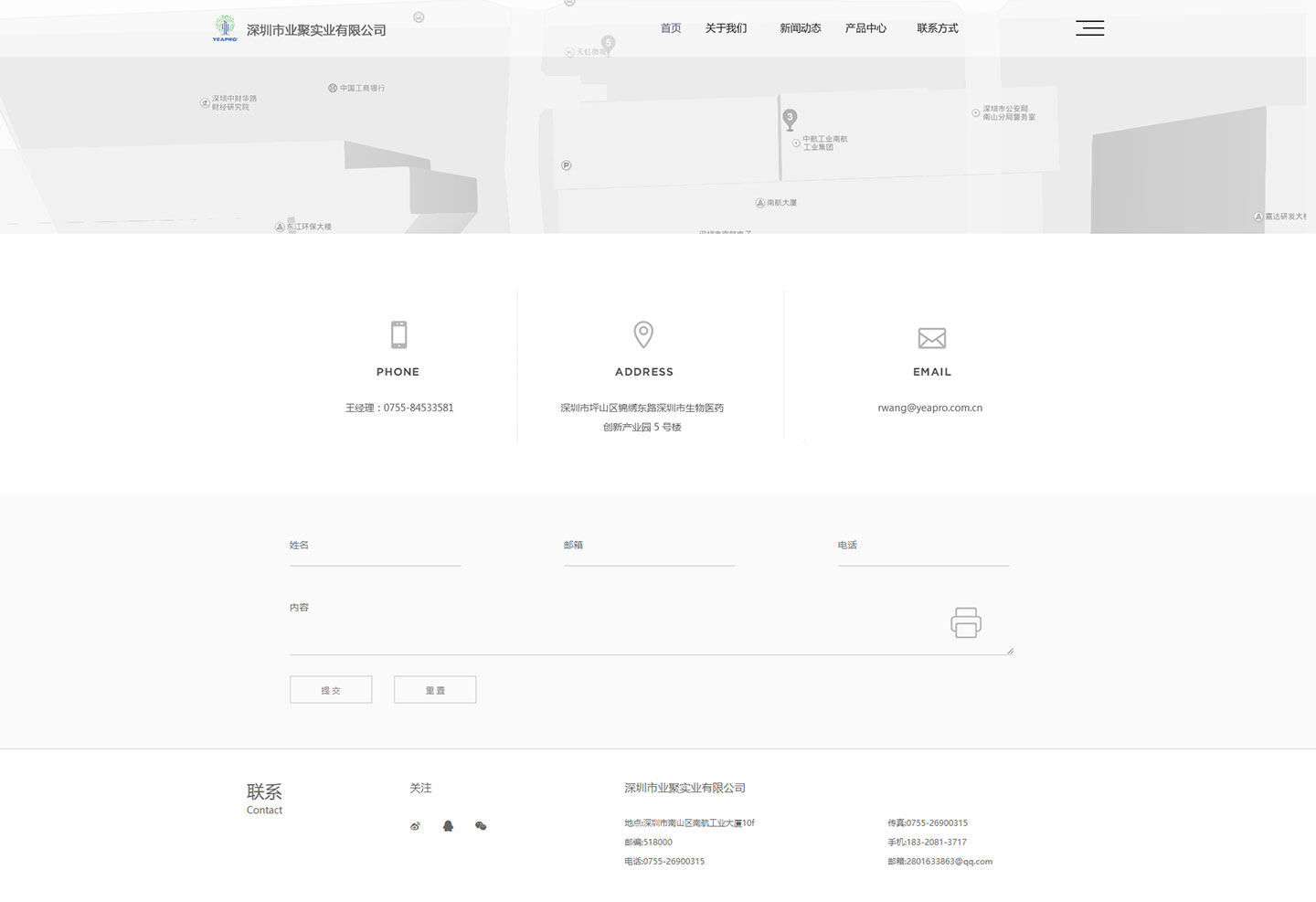This screenshot has width=1316, height=902.
Task: Click the rwang@yeapro.com.cn email address
Action: 930,408
